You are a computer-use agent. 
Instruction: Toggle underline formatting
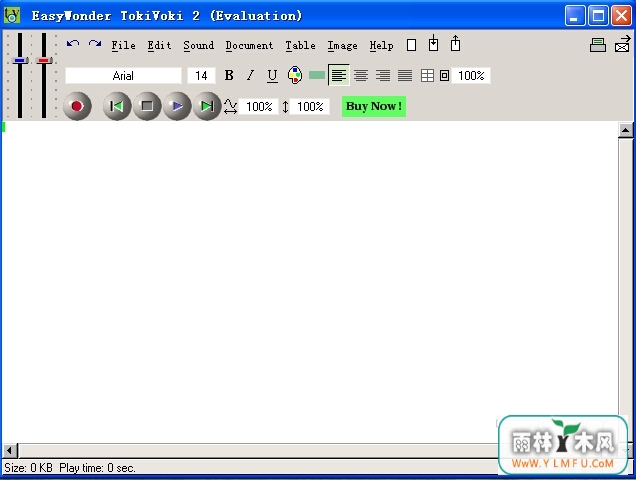(x=273, y=75)
